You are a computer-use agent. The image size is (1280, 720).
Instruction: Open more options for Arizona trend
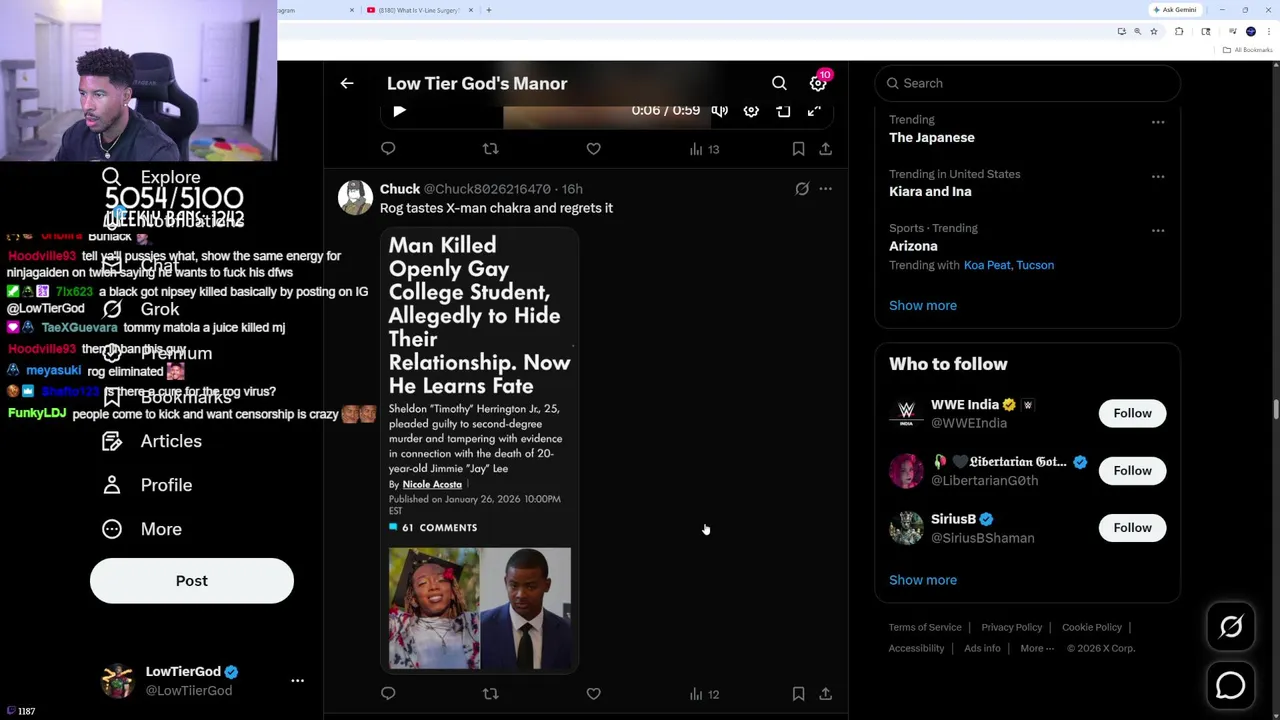click(x=1158, y=231)
